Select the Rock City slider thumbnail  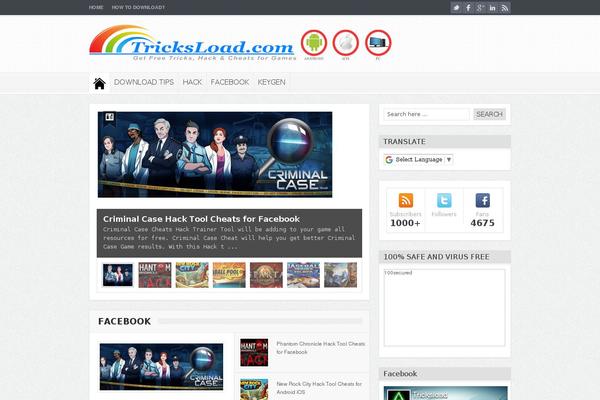coord(192,275)
